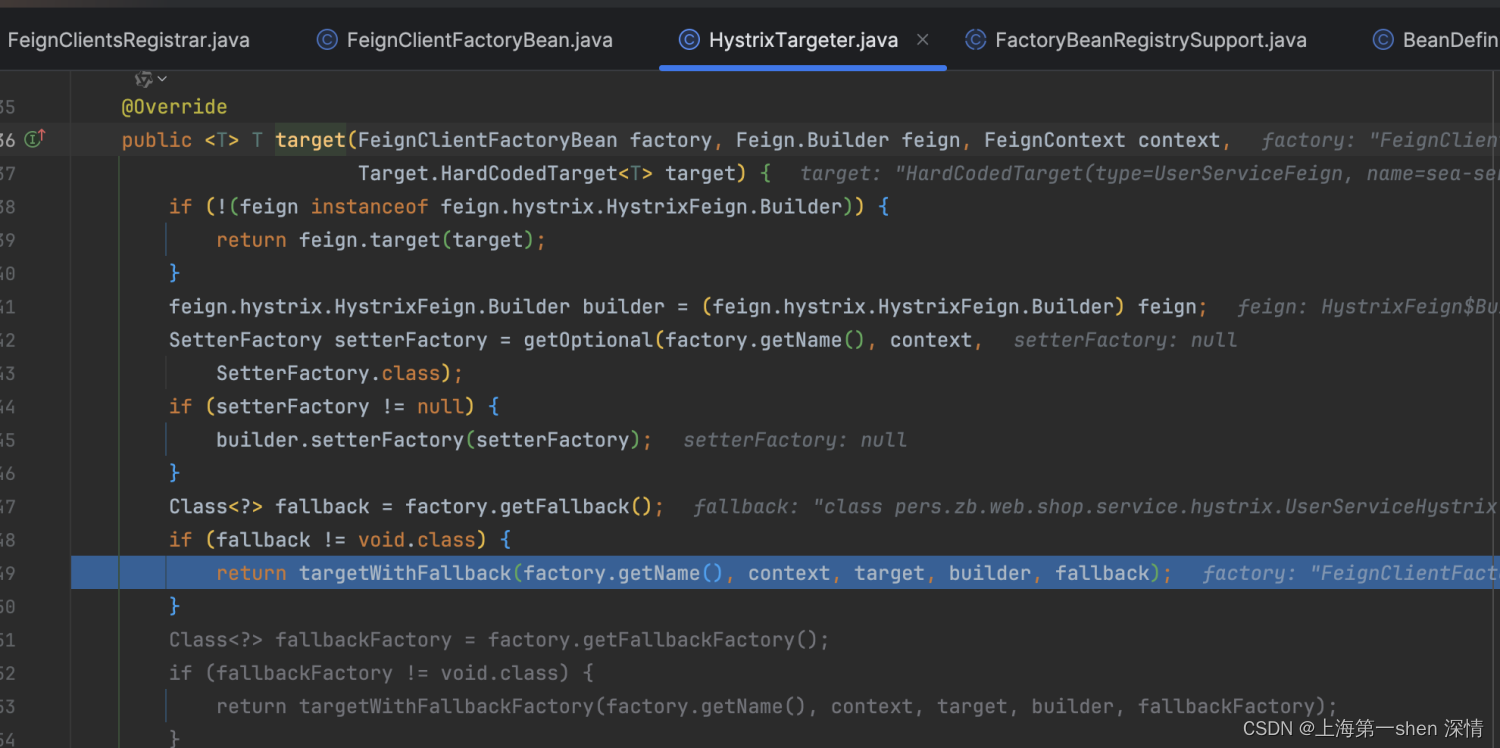Image resolution: width=1500 pixels, height=748 pixels.
Task: Click the gutter next to the @Override line
Action: click(35, 106)
